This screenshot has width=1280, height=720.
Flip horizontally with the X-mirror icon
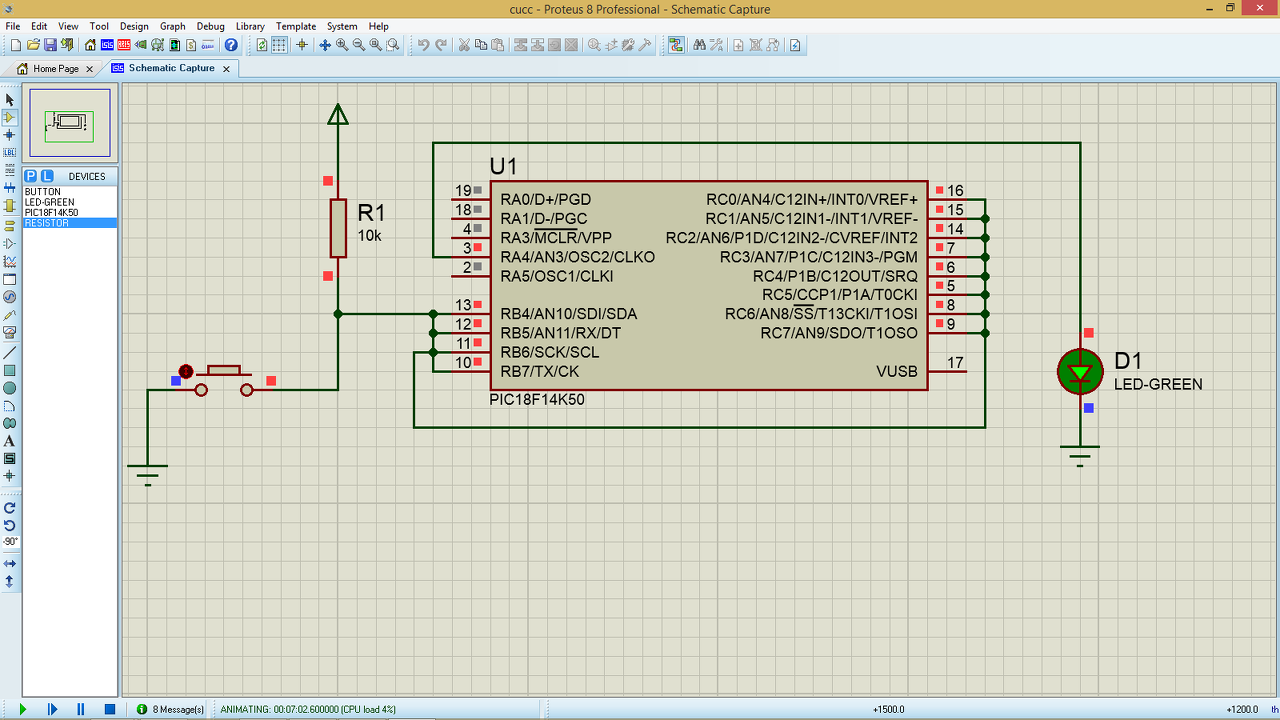(10, 564)
